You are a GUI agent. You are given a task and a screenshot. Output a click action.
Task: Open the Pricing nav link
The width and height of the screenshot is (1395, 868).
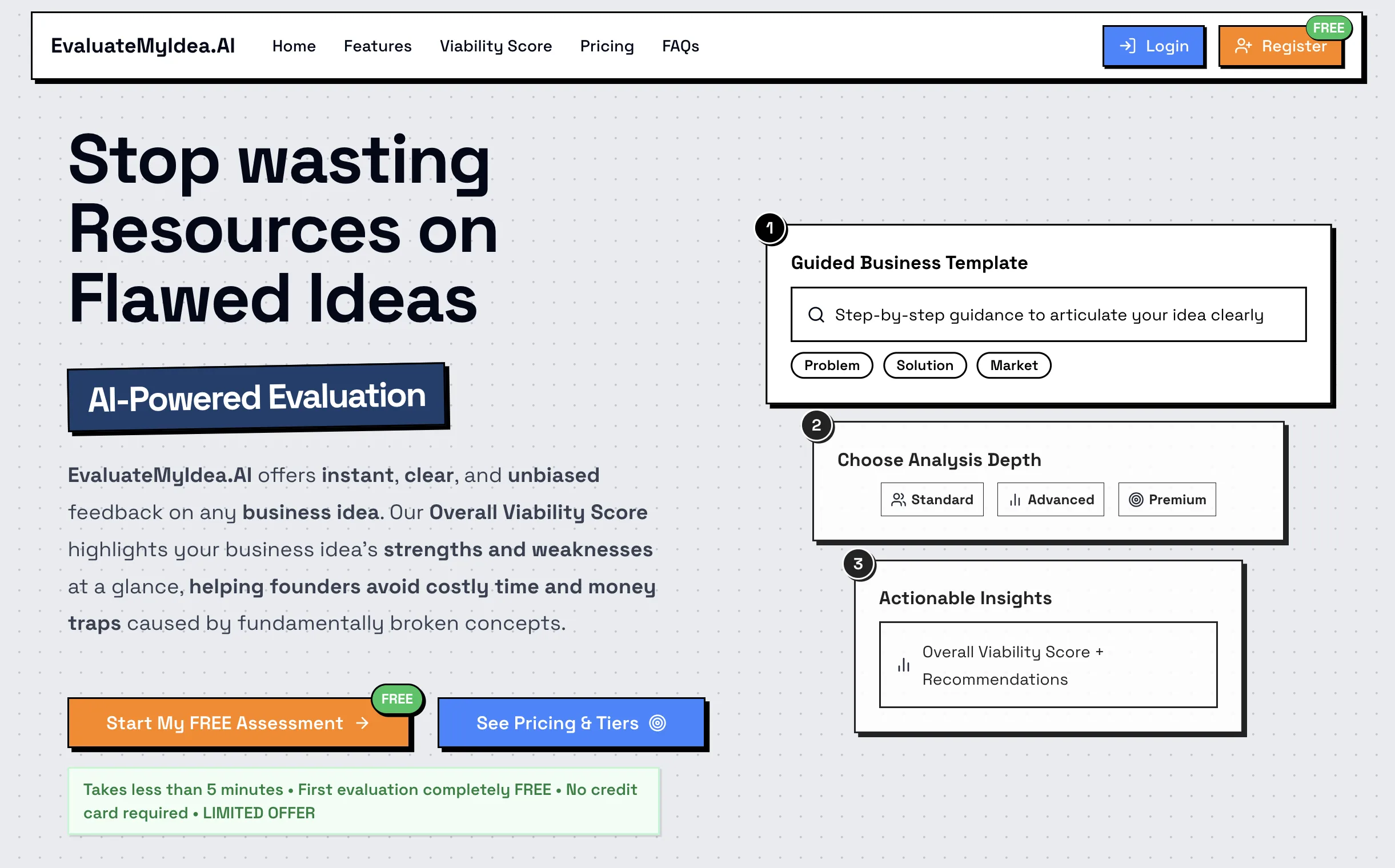[x=607, y=46]
